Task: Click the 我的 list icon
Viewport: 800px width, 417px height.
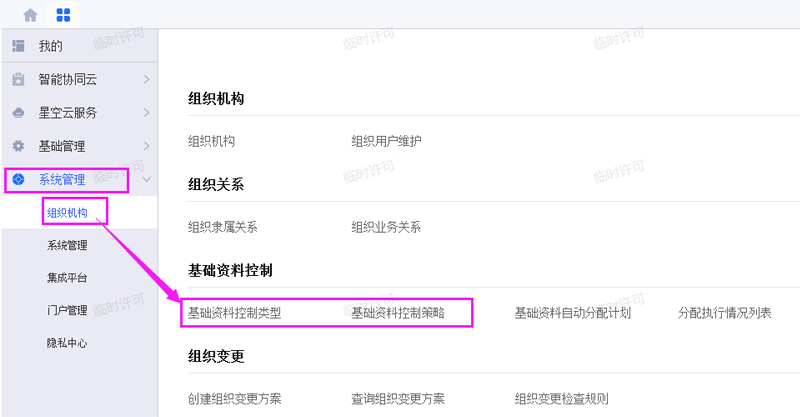Action: pos(18,46)
